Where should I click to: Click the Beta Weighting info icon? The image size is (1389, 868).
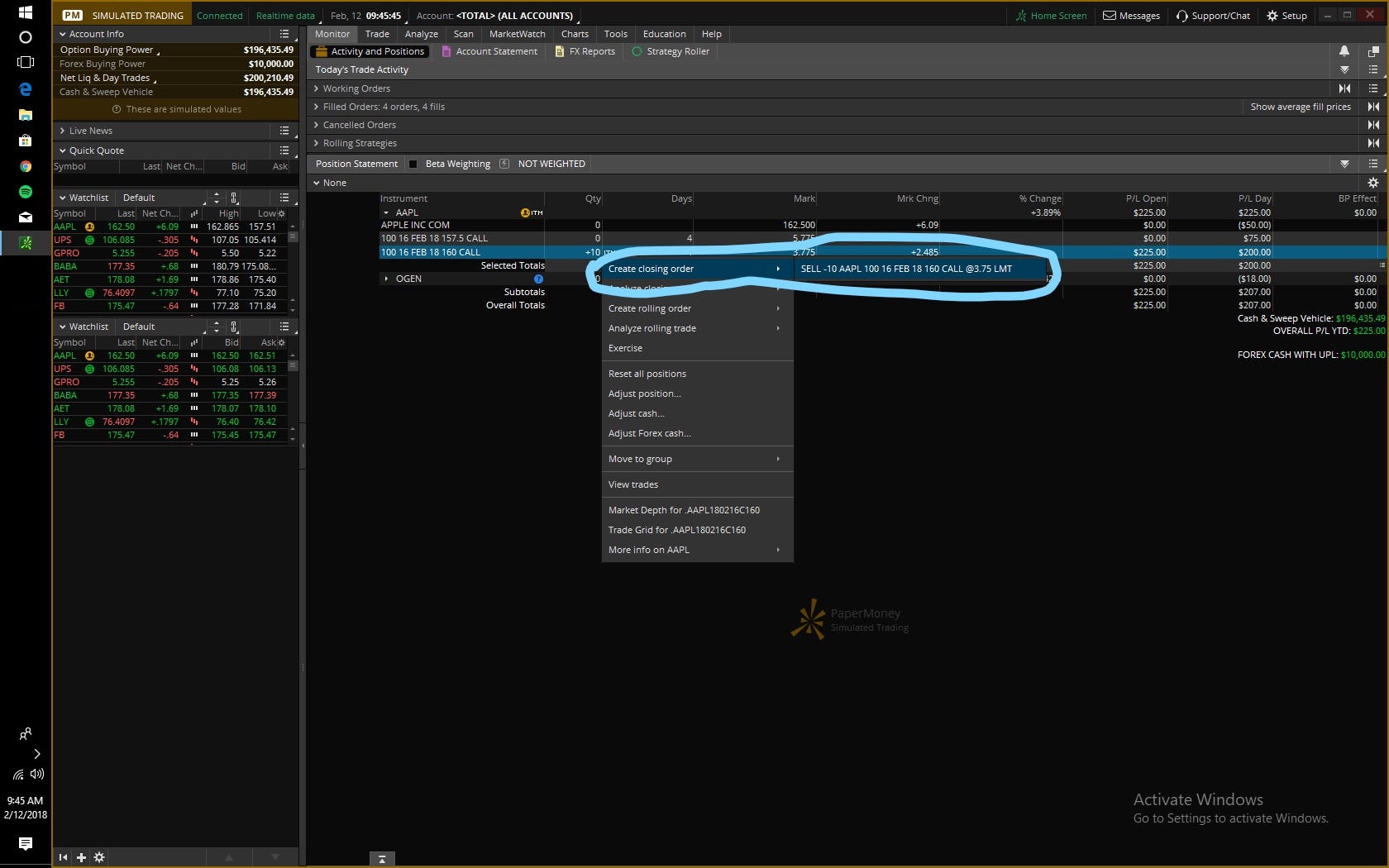pos(504,164)
